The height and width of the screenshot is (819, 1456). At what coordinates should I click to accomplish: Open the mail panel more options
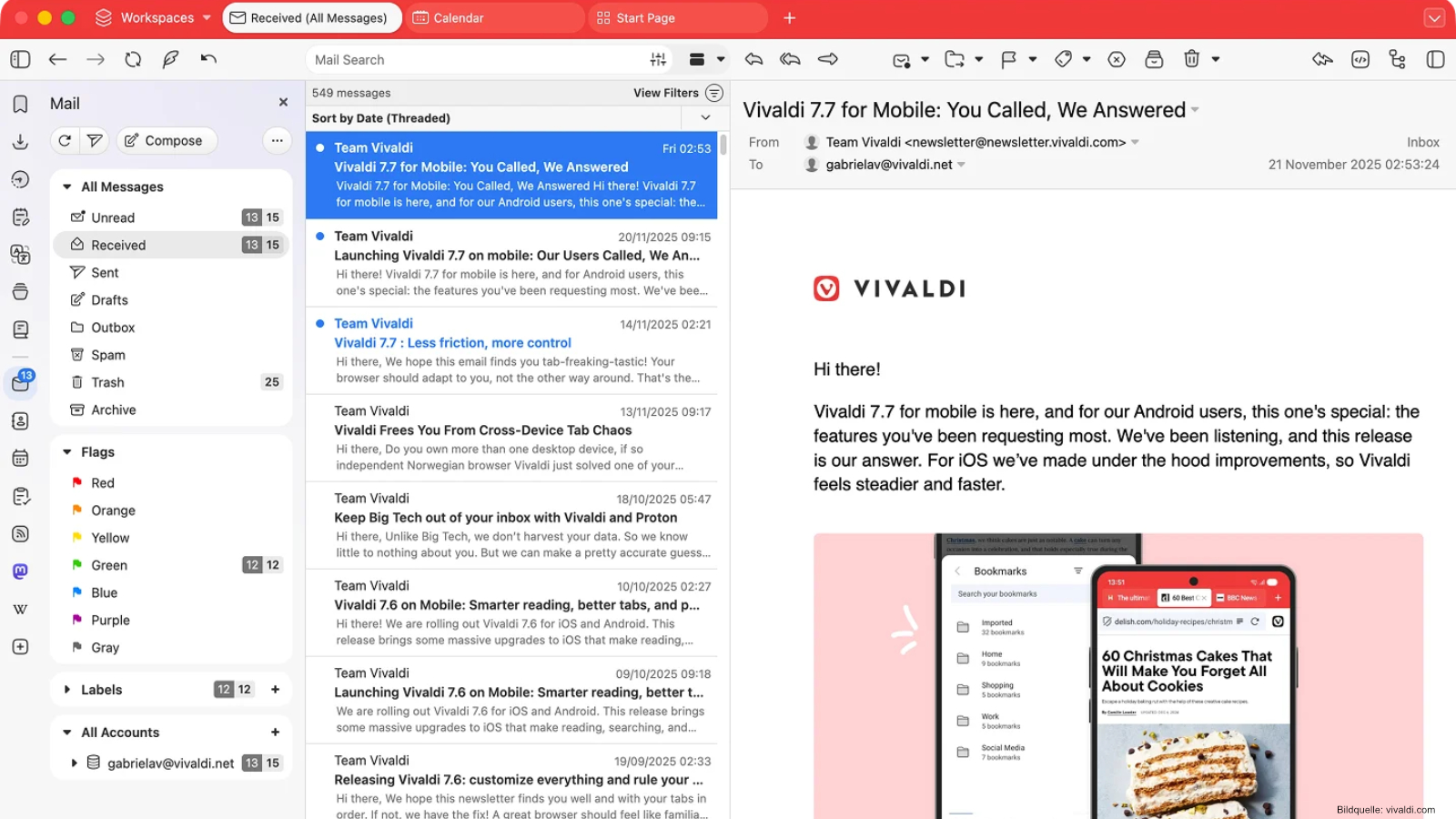(277, 140)
